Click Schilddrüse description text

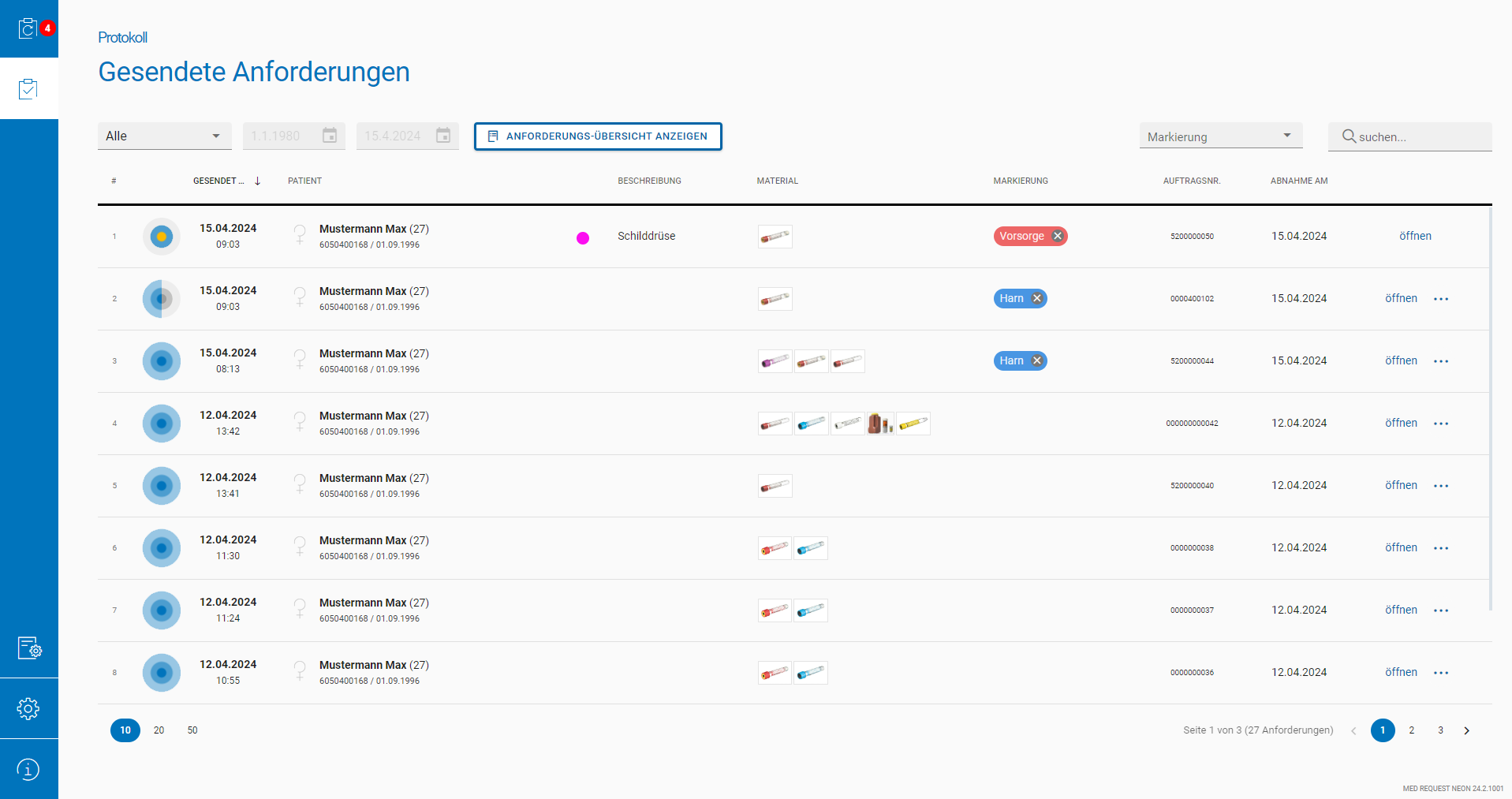click(x=646, y=236)
